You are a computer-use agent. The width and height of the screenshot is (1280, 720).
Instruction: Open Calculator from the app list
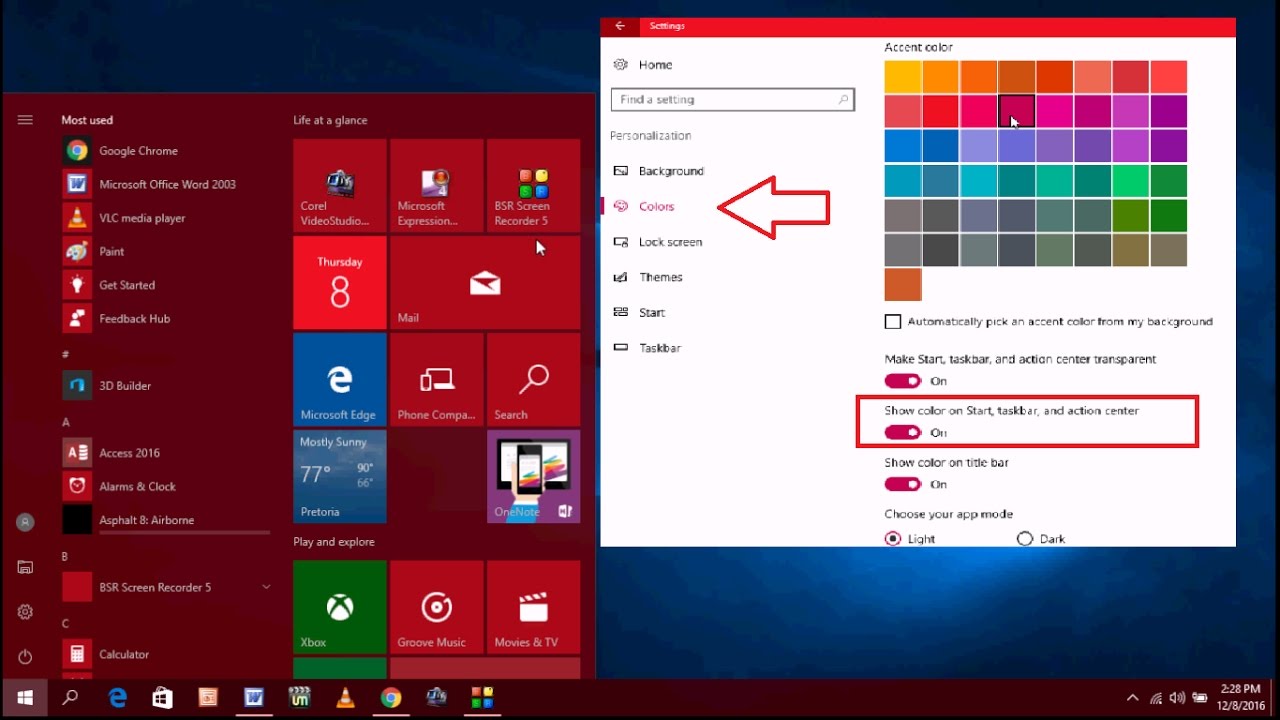pyautogui.click(x=165, y=654)
